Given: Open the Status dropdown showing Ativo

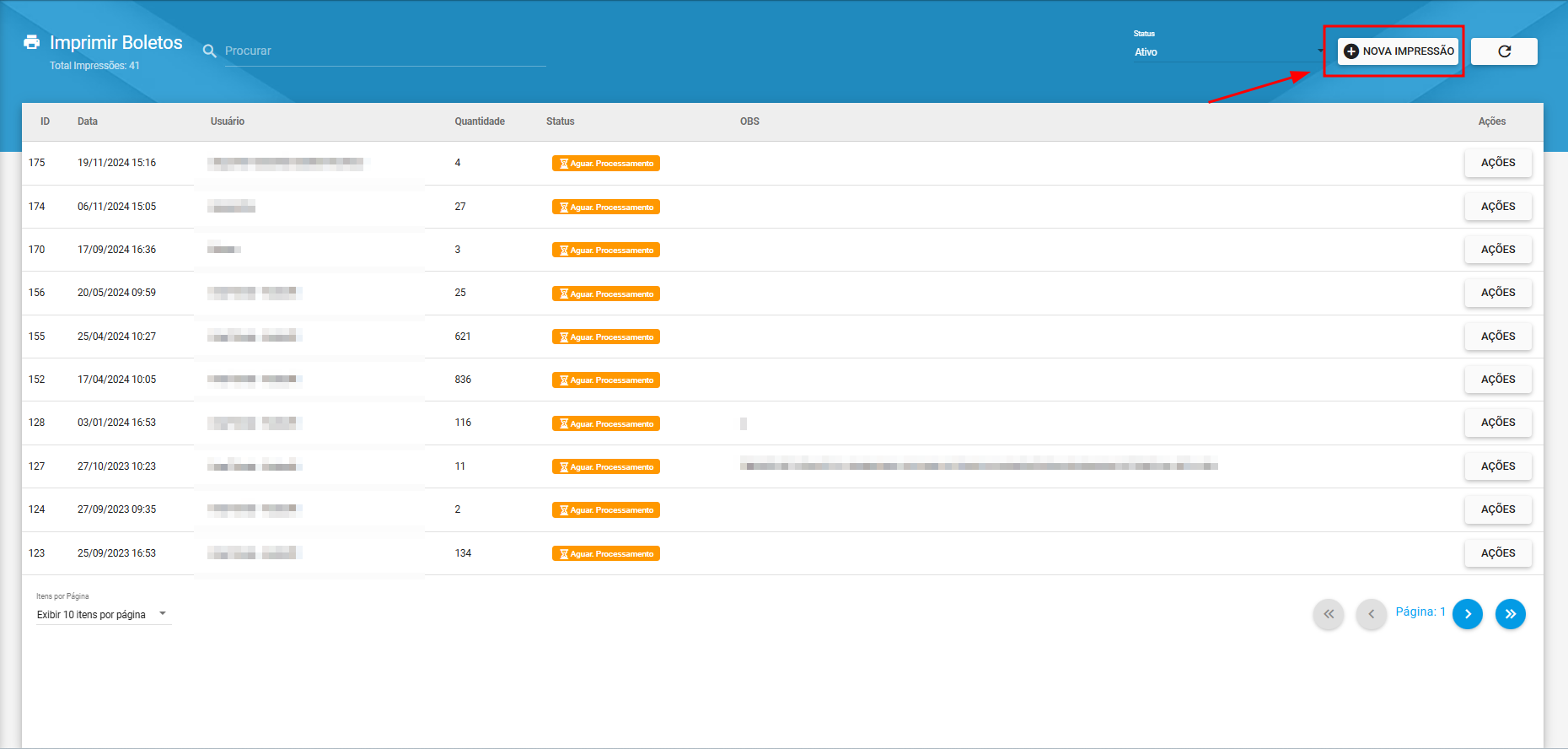Looking at the screenshot, I should [x=1229, y=51].
